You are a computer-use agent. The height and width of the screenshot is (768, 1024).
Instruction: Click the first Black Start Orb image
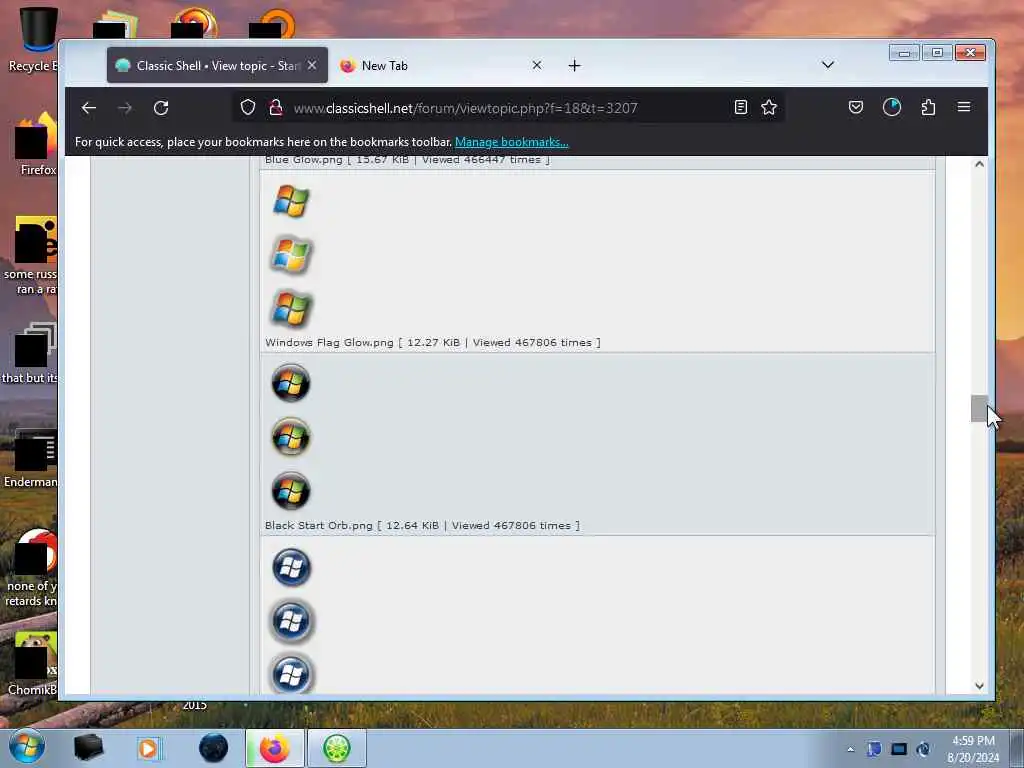pos(291,383)
